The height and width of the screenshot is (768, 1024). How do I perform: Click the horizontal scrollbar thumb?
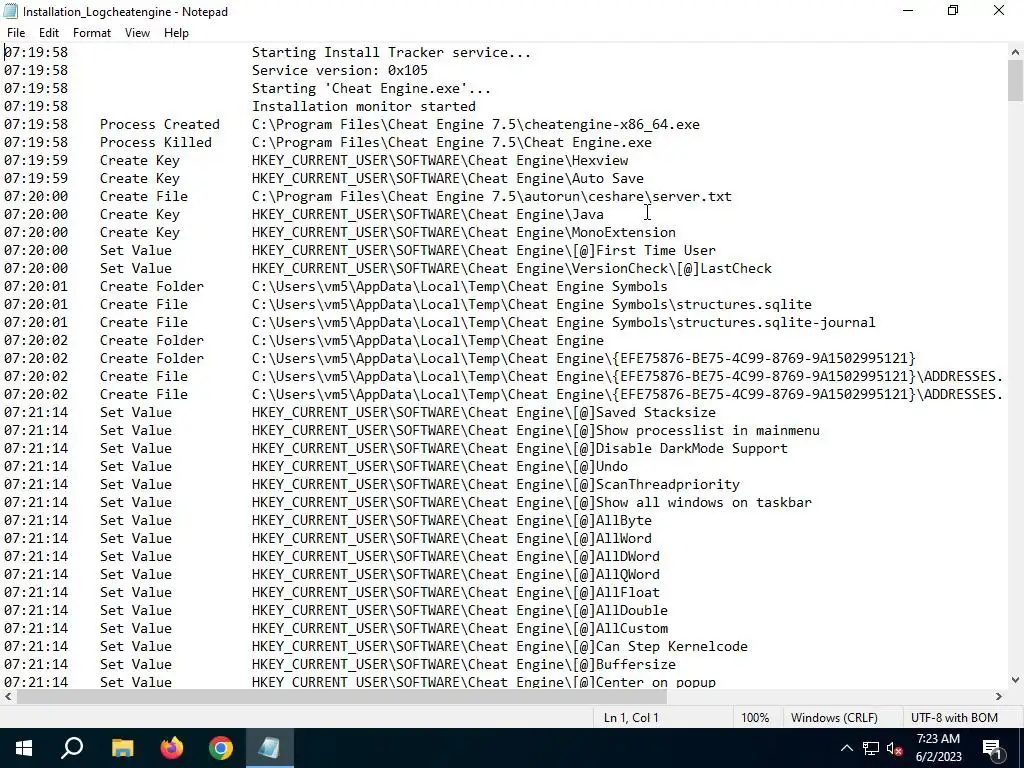click(342, 697)
